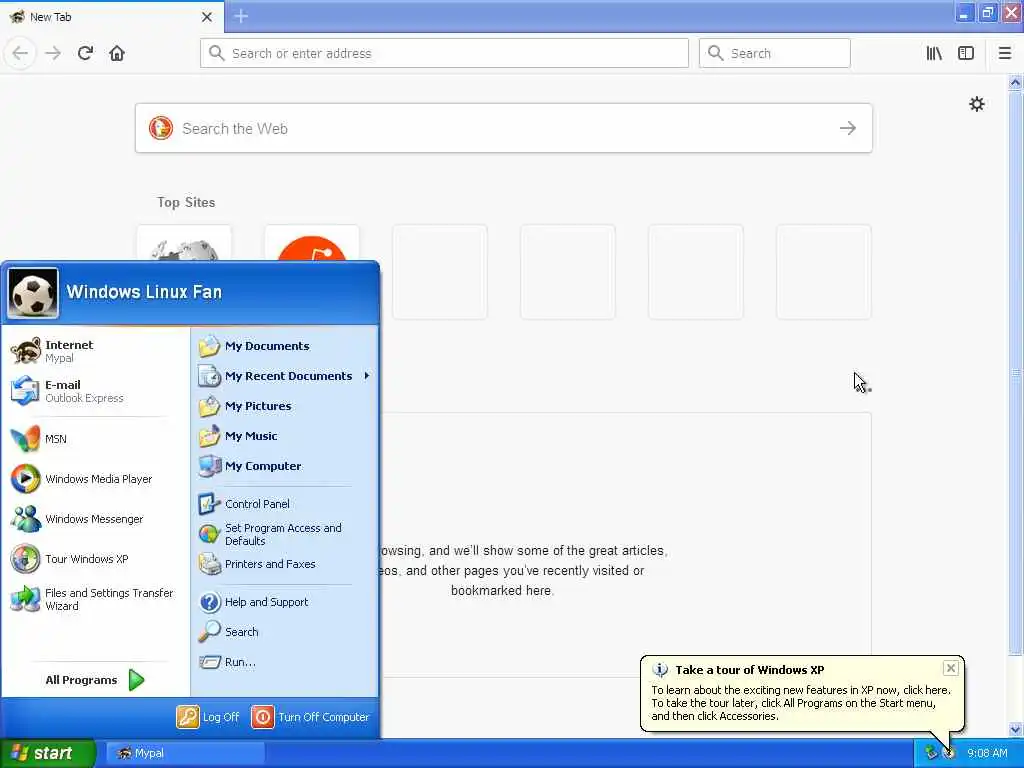
Task: Toggle the sidebar icon in the toolbar
Action: (x=966, y=53)
